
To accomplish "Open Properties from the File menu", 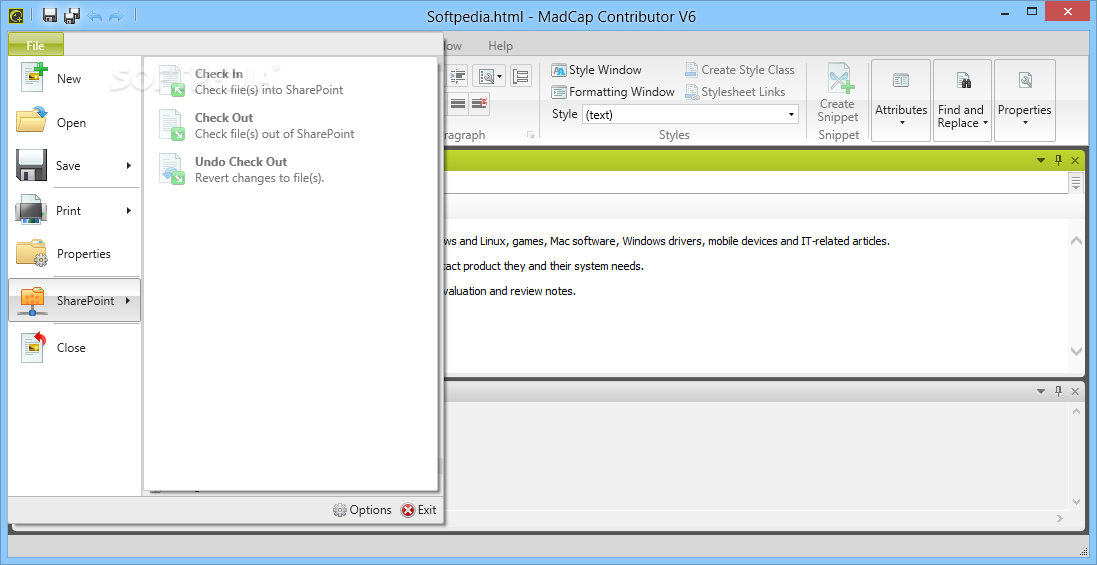I will tap(75, 254).
